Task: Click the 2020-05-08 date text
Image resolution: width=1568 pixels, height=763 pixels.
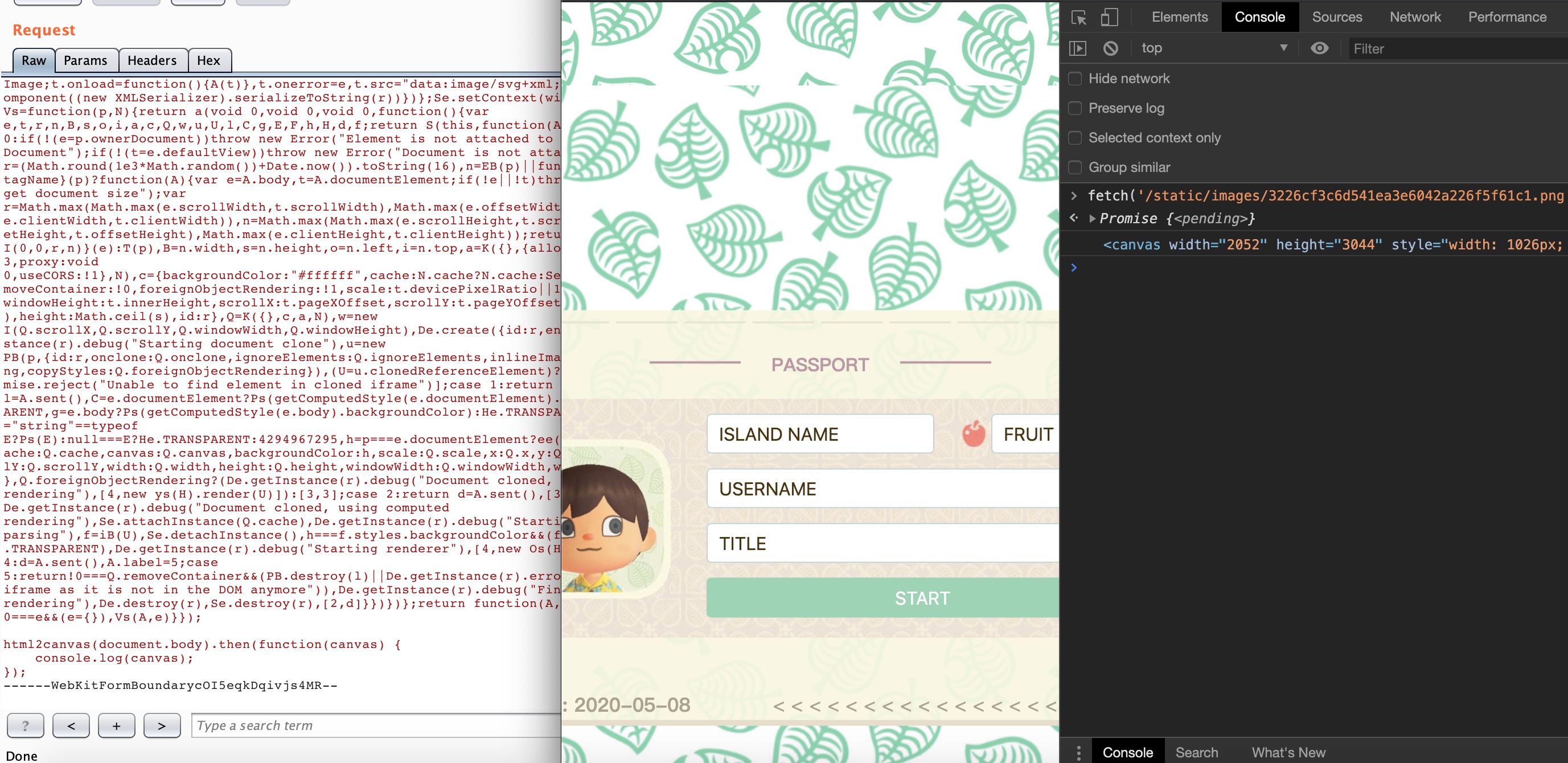Action: tap(632, 704)
